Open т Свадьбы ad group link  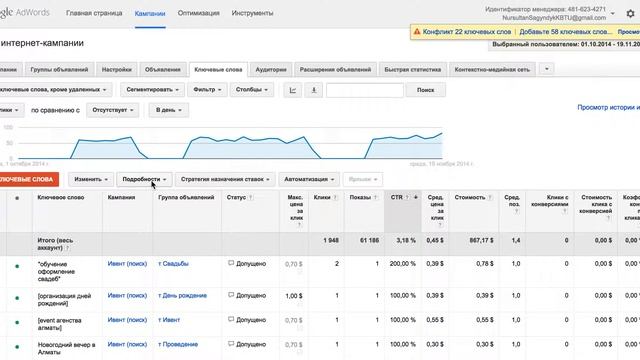coord(173,264)
